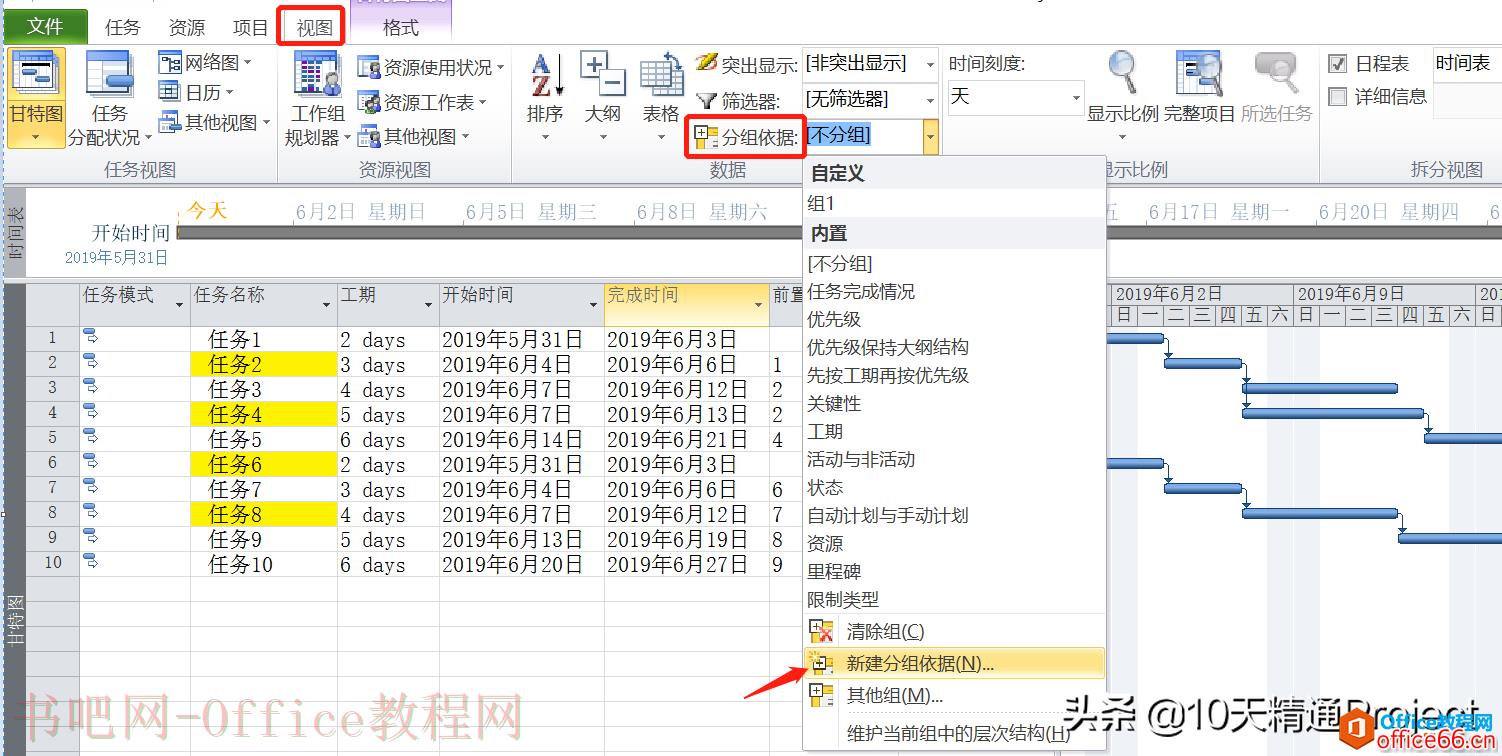
Task: Open the File (文件) tab
Action: (x=45, y=27)
